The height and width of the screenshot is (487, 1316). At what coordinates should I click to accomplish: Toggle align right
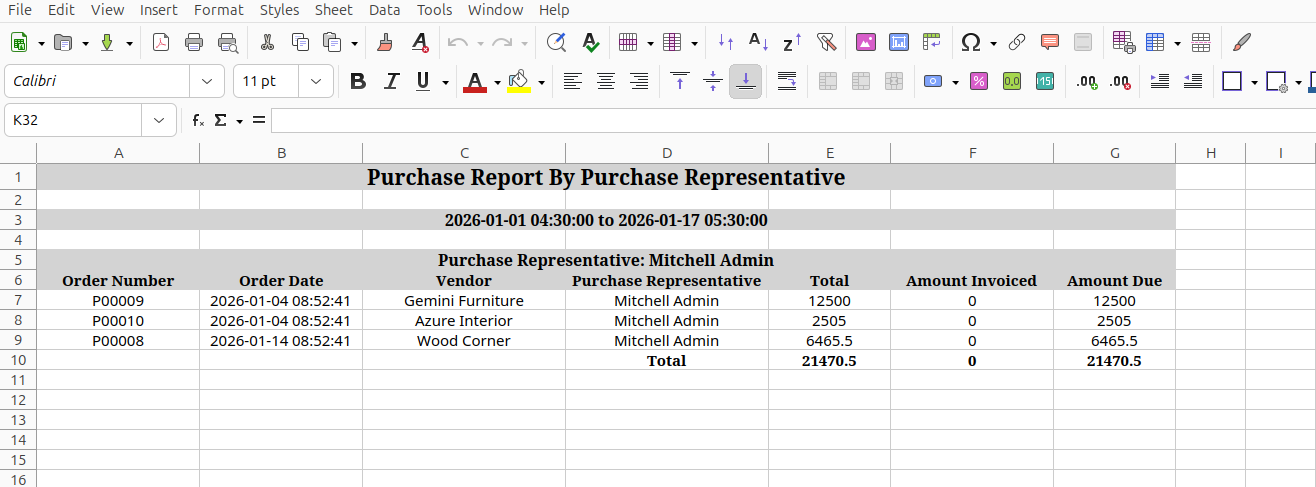pos(639,81)
